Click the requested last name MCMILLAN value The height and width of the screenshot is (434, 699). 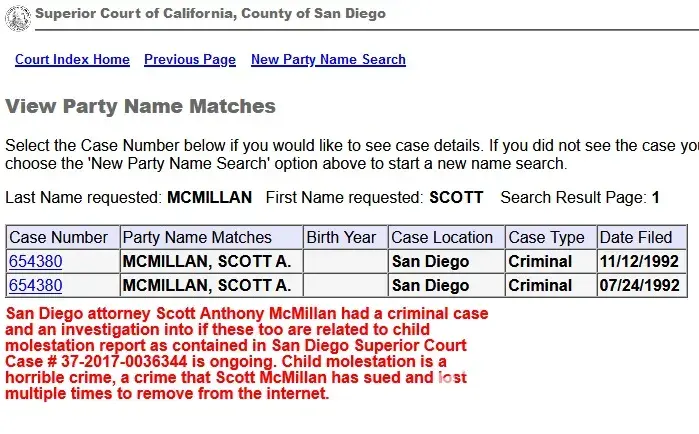209,198
